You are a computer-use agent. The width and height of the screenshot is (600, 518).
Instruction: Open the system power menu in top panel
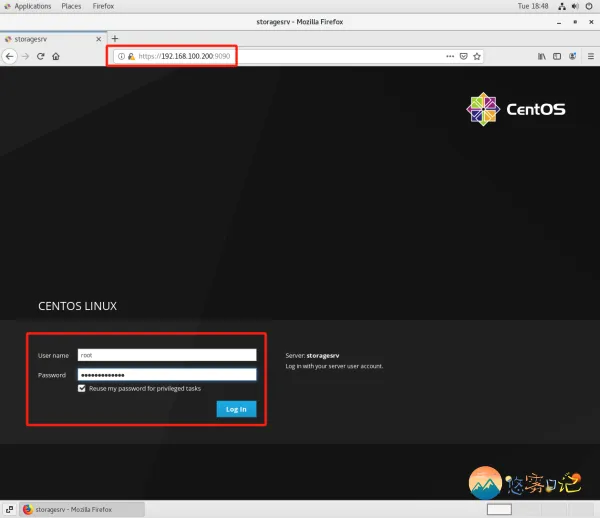pyautogui.click(x=588, y=6)
